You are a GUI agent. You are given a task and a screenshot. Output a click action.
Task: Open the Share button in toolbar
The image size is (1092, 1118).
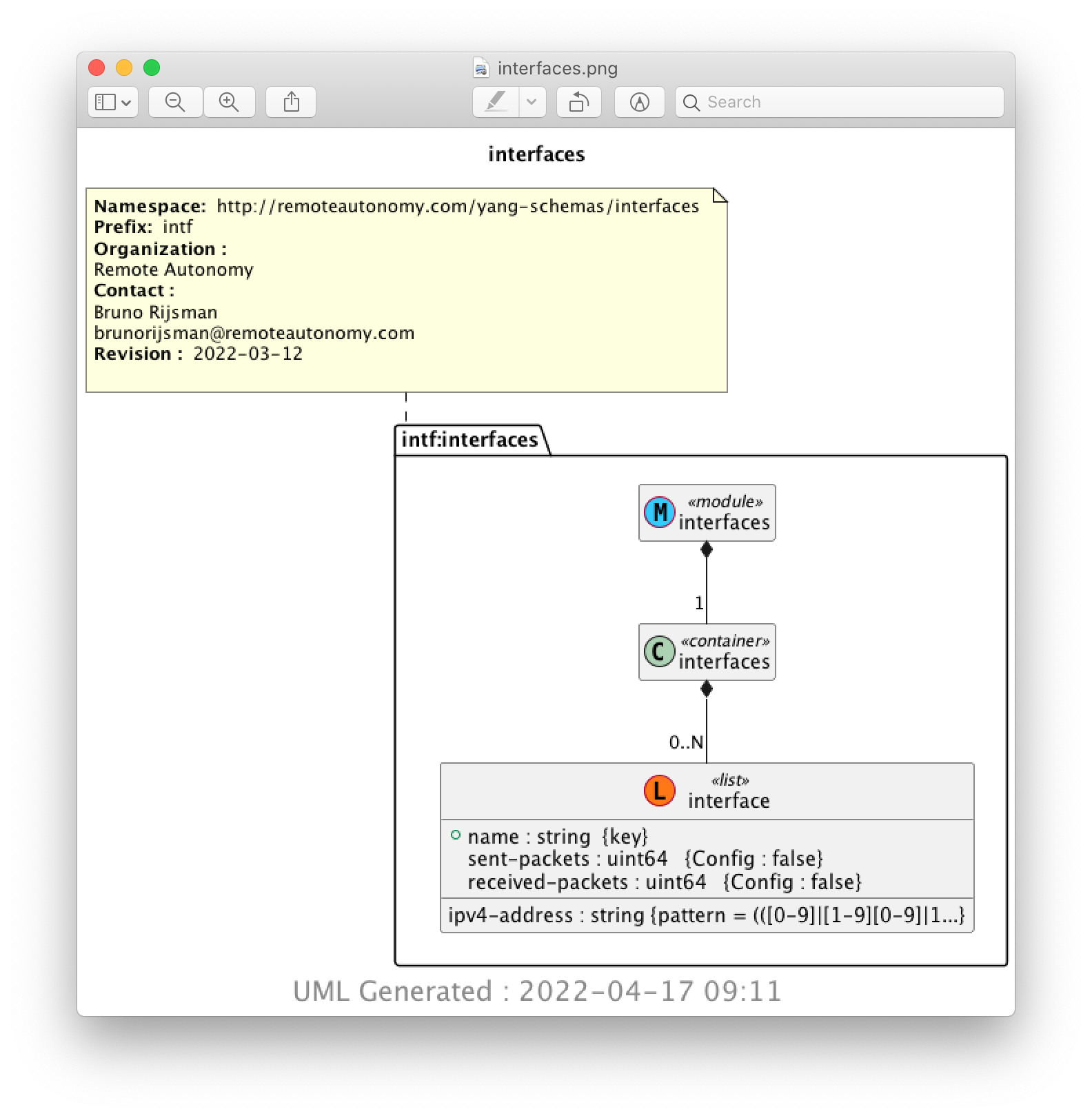click(291, 102)
